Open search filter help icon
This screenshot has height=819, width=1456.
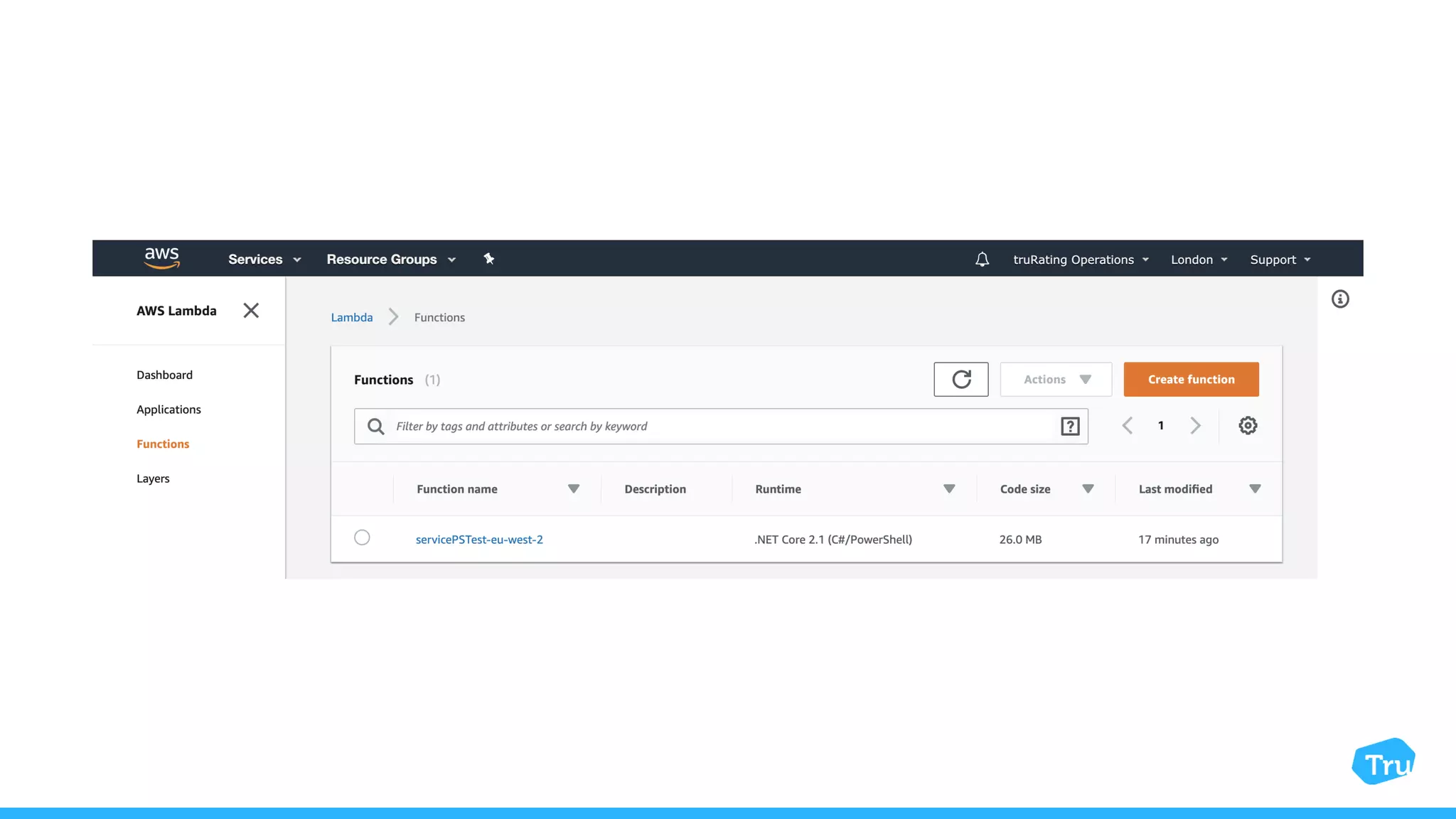click(x=1070, y=427)
